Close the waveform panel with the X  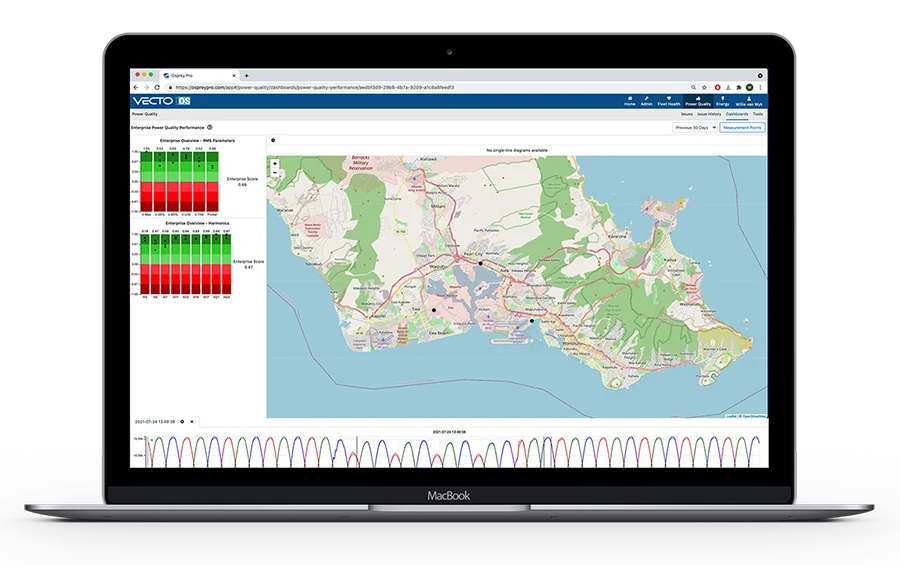(192, 421)
